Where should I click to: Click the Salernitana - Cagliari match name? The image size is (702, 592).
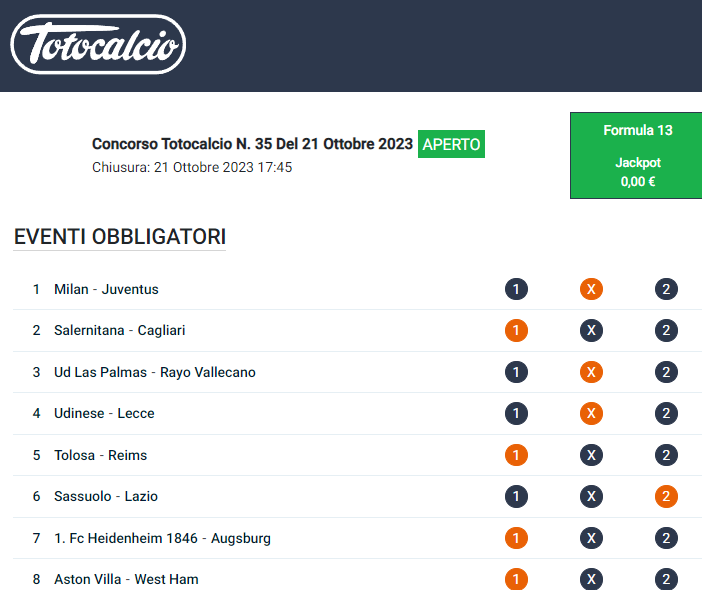[120, 330]
